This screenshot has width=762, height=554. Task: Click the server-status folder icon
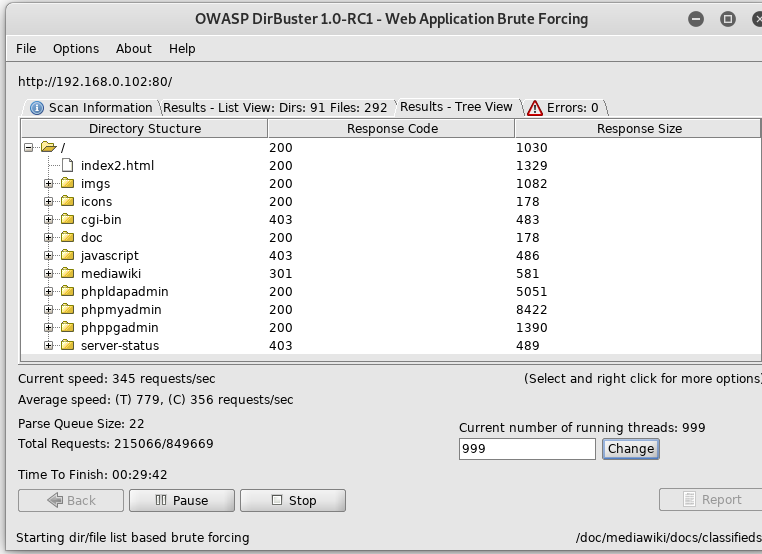68,345
